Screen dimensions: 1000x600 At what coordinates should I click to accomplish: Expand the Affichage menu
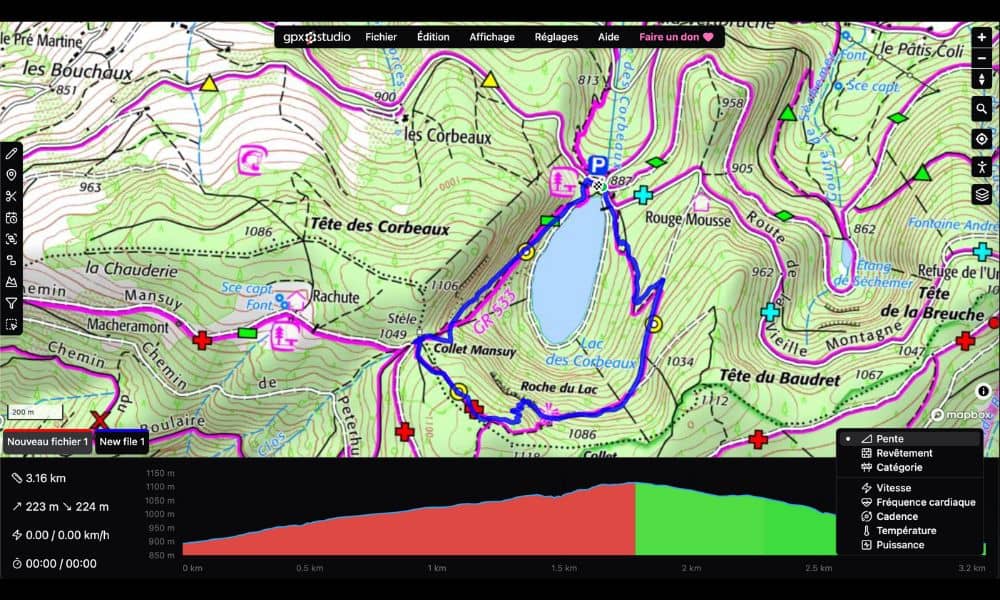point(492,37)
